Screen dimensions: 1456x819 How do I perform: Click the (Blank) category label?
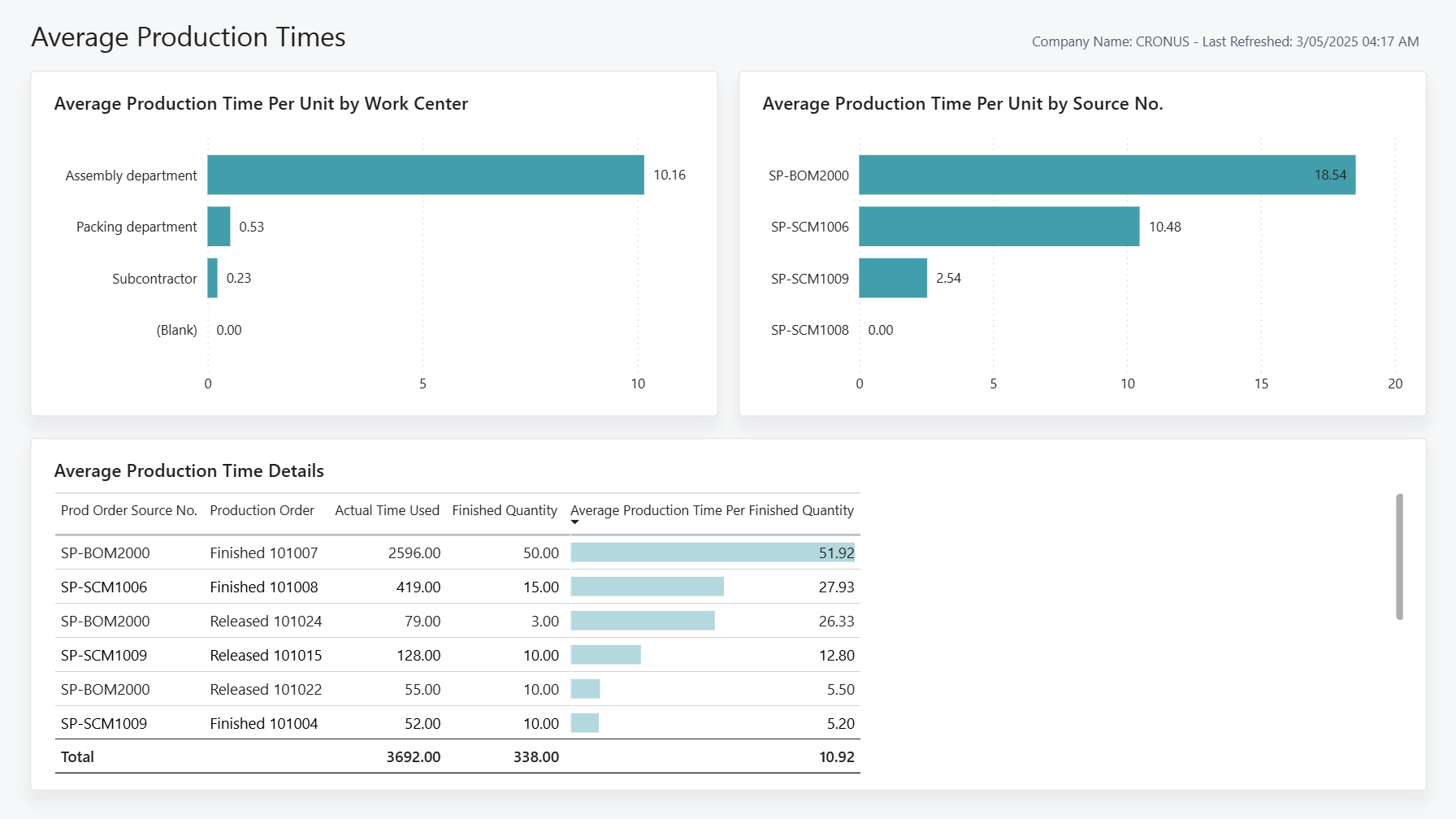177,330
